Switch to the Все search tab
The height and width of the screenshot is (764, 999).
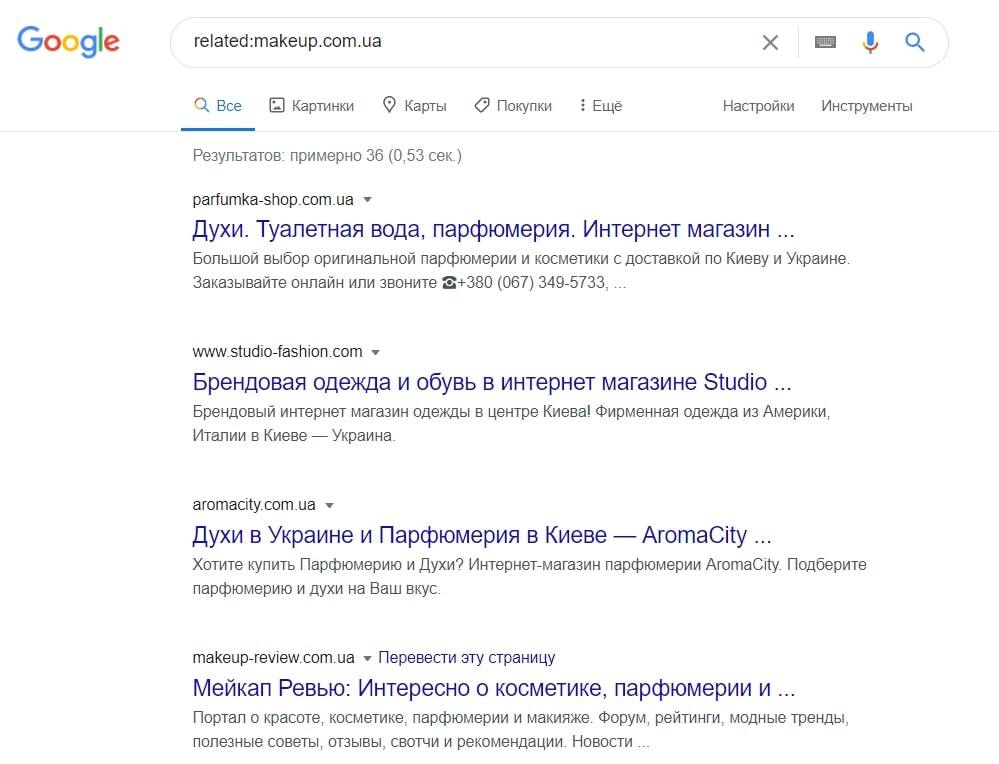click(x=217, y=104)
